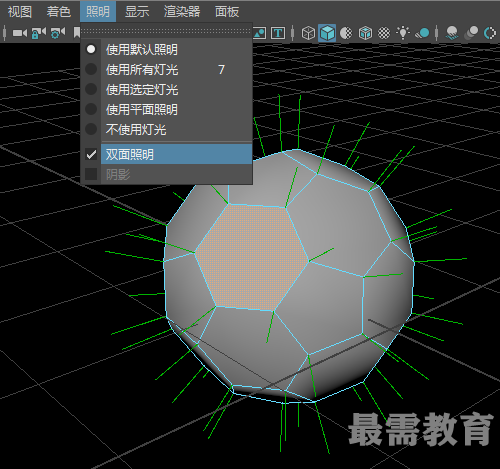Select 使用平面照明 radio option
Image resolution: width=500 pixels, height=469 pixels.
click(x=166, y=109)
